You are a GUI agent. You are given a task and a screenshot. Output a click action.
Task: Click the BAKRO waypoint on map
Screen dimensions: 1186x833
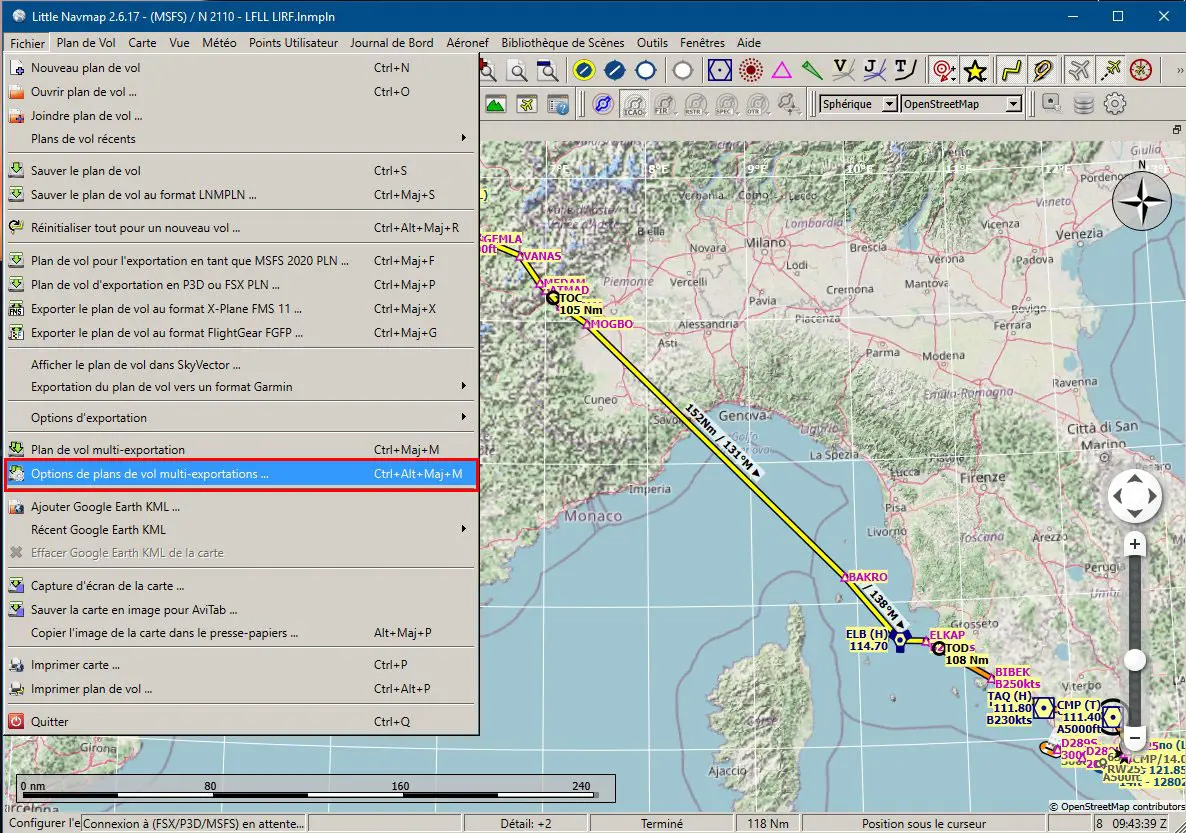point(845,578)
